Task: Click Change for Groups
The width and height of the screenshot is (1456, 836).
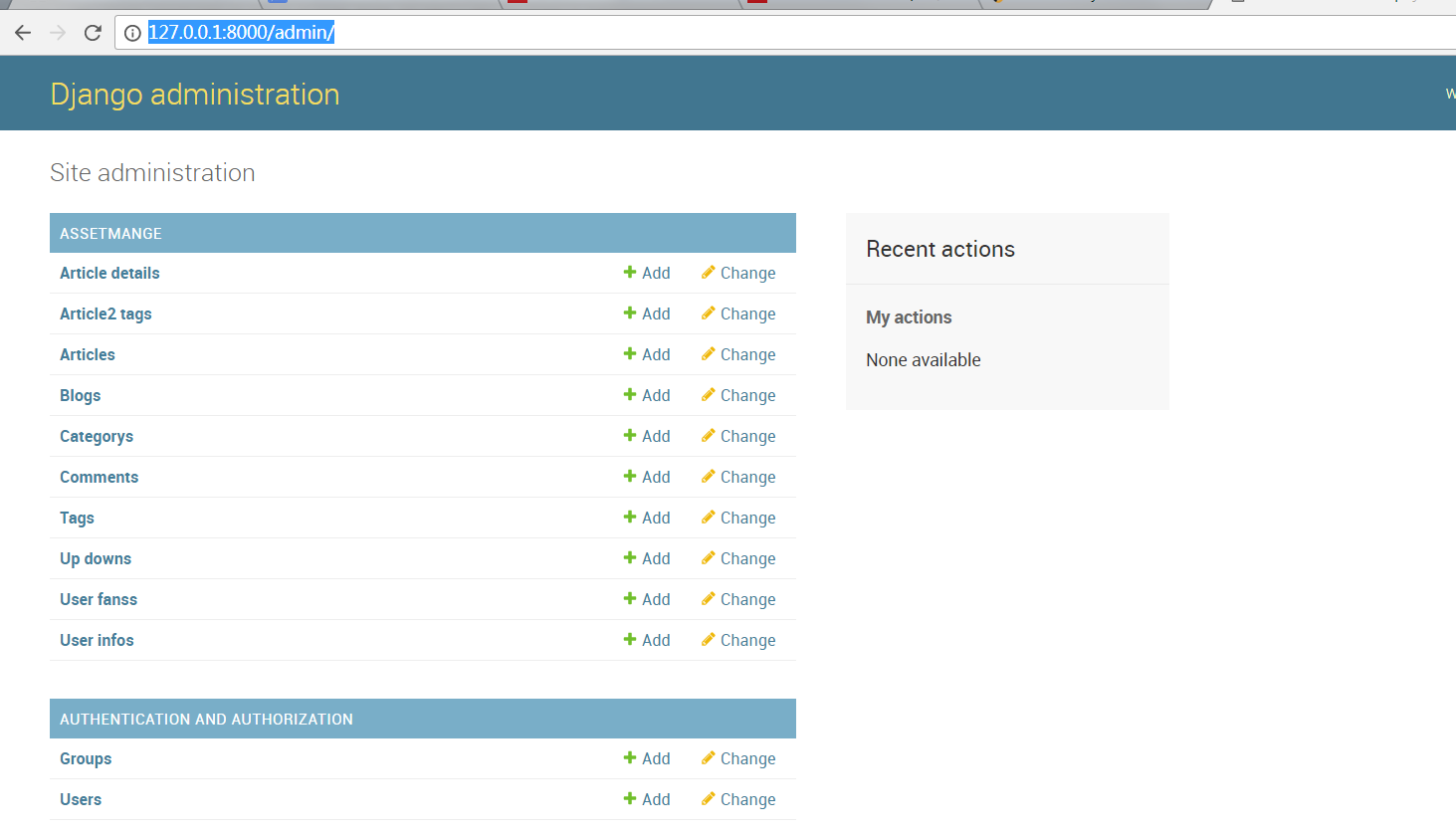Action: (x=738, y=758)
